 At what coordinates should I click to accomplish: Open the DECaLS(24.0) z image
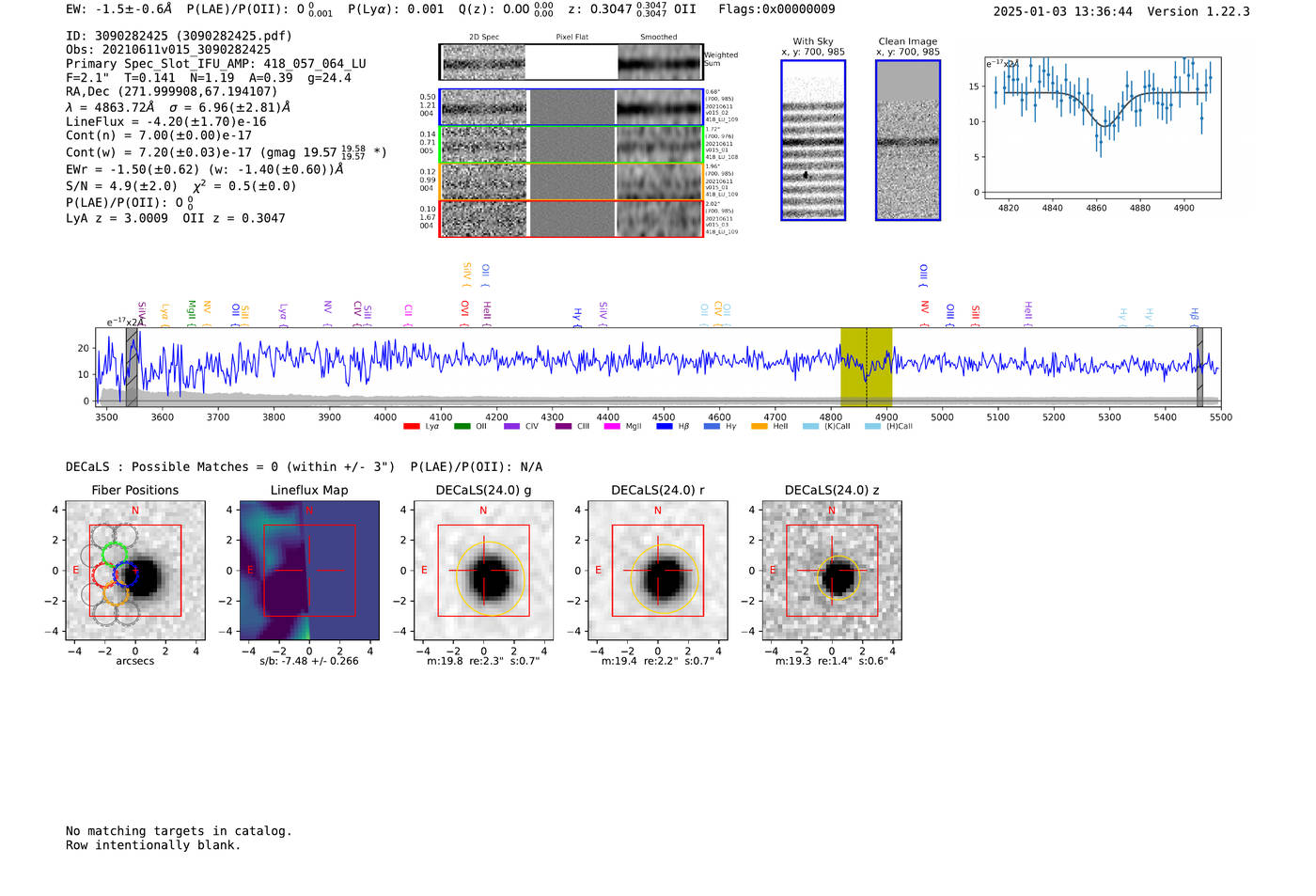[x=832, y=571]
